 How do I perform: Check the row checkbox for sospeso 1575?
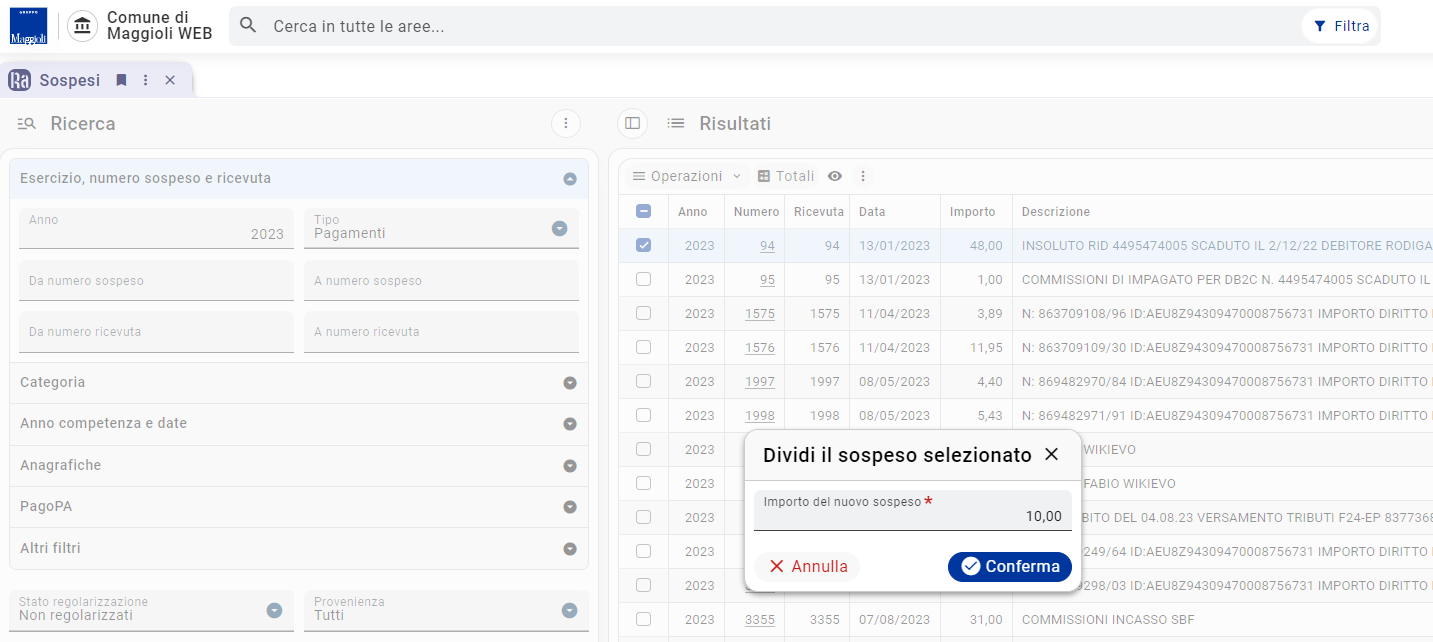pyautogui.click(x=643, y=313)
